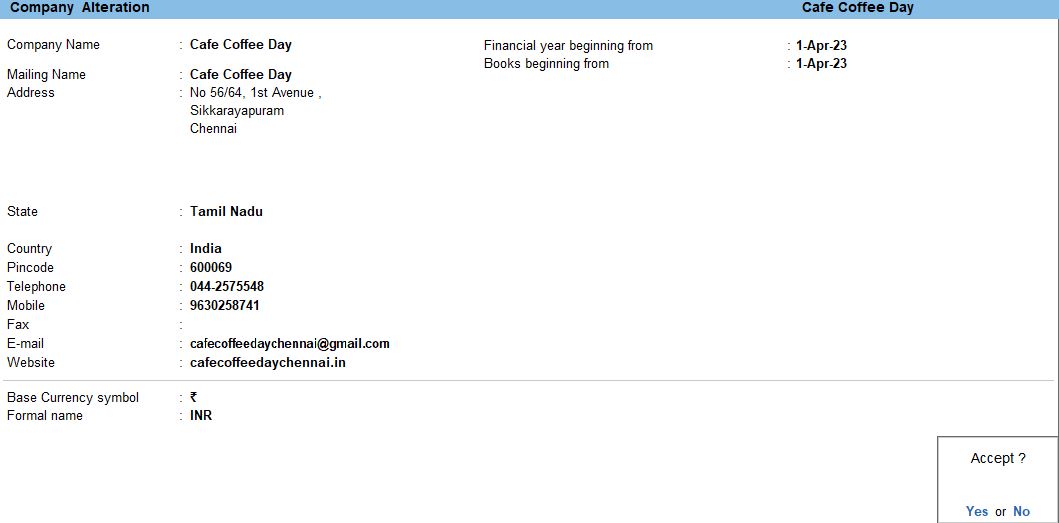This screenshot has height=523, width=1059.
Task: Choose No in the Accept prompt
Action: pos(1021,512)
